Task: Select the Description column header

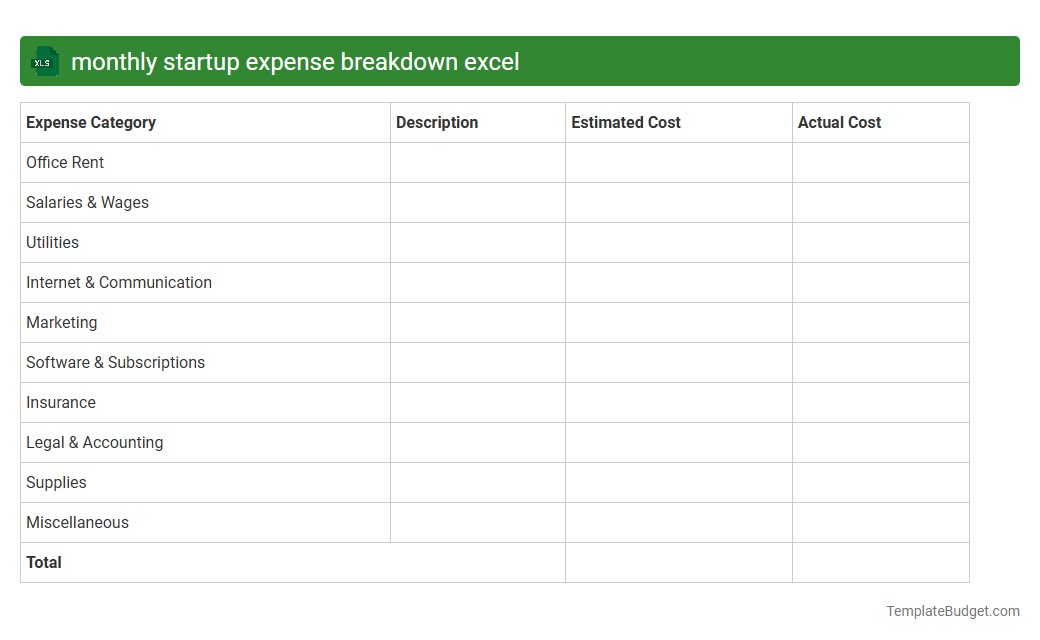Action: 437,122
